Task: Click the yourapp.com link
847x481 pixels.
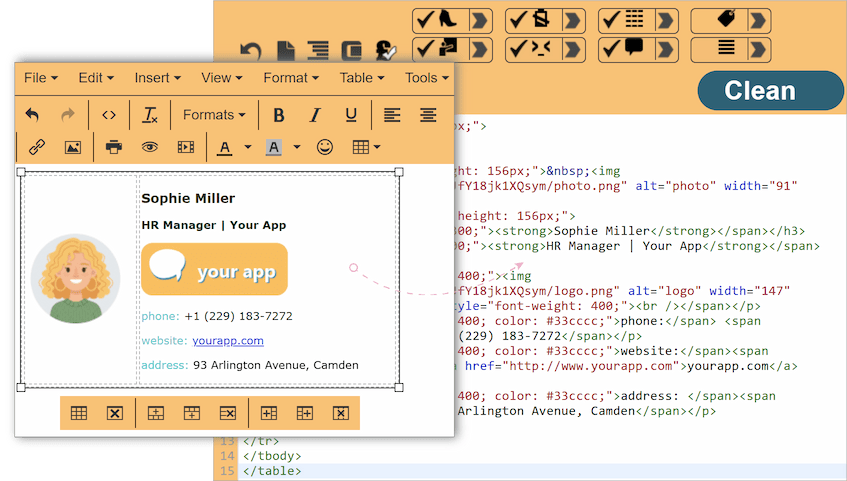Action: (x=228, y=341)
